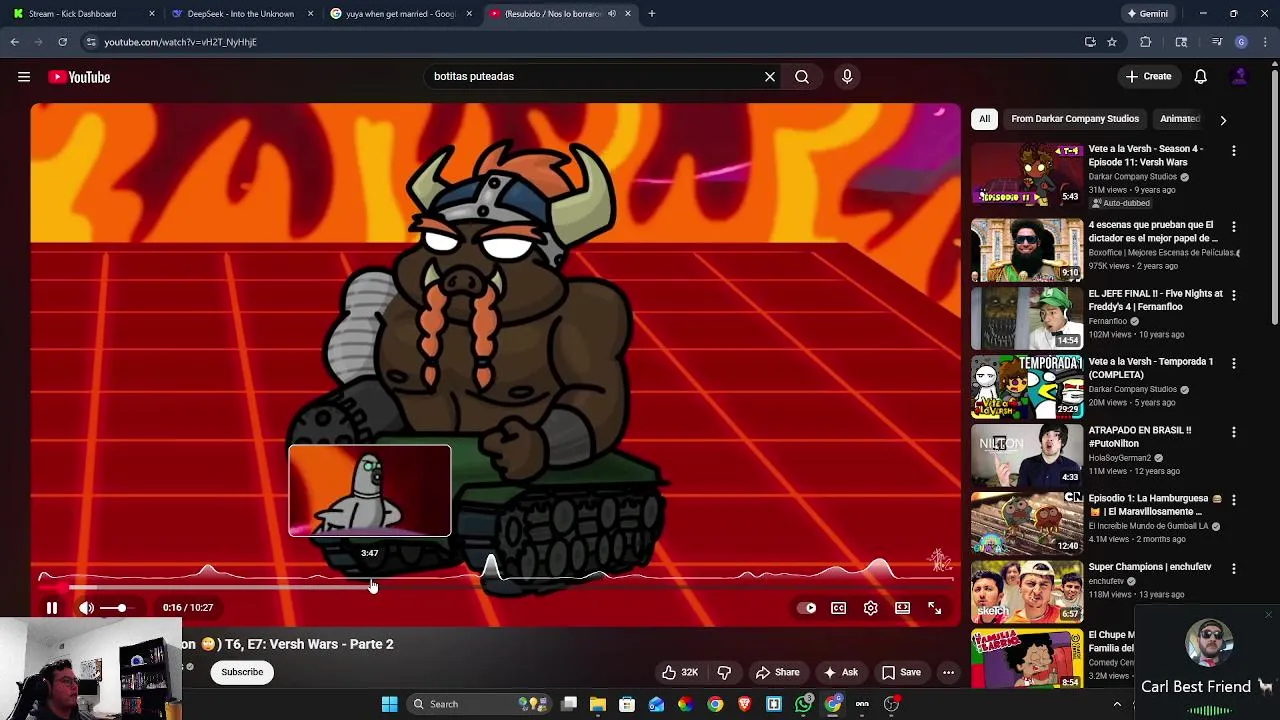The image size is (1280, 720).
Task: Open options for Super Champions video
Action: pos(1234,568)
